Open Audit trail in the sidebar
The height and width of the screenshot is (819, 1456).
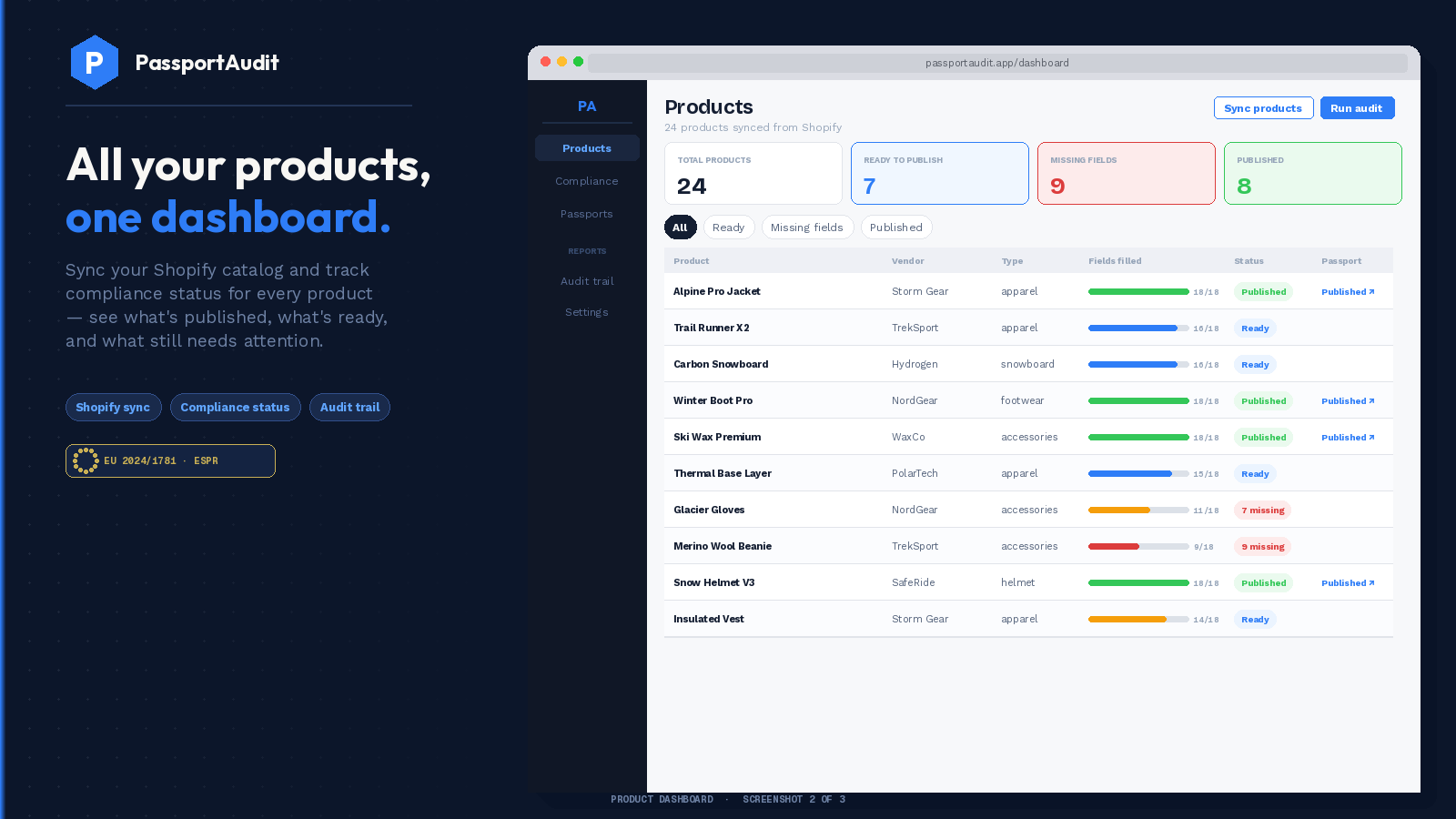tap(587, 281)
